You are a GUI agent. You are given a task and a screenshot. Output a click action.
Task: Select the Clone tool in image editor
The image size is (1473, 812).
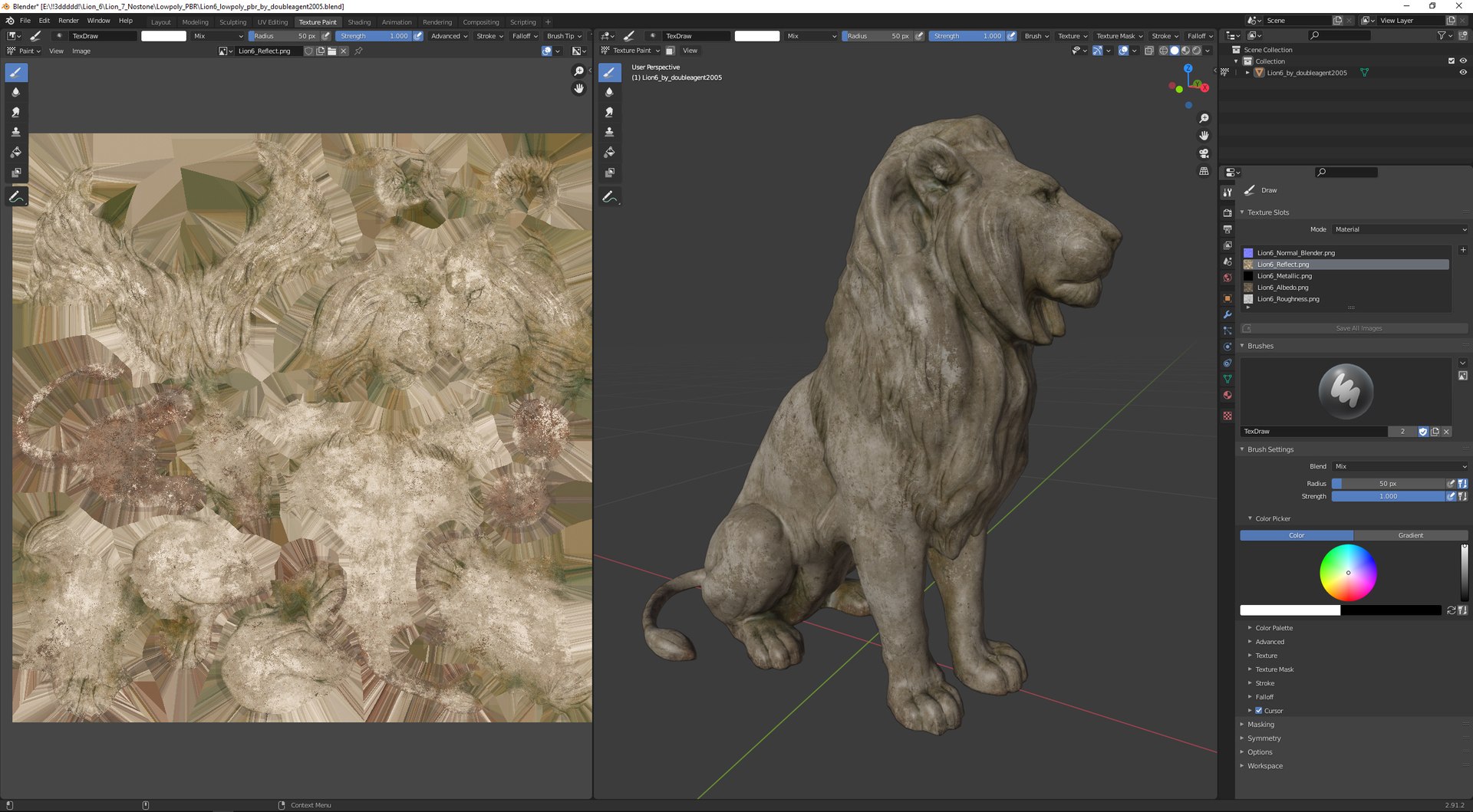[x=16, y=132]
